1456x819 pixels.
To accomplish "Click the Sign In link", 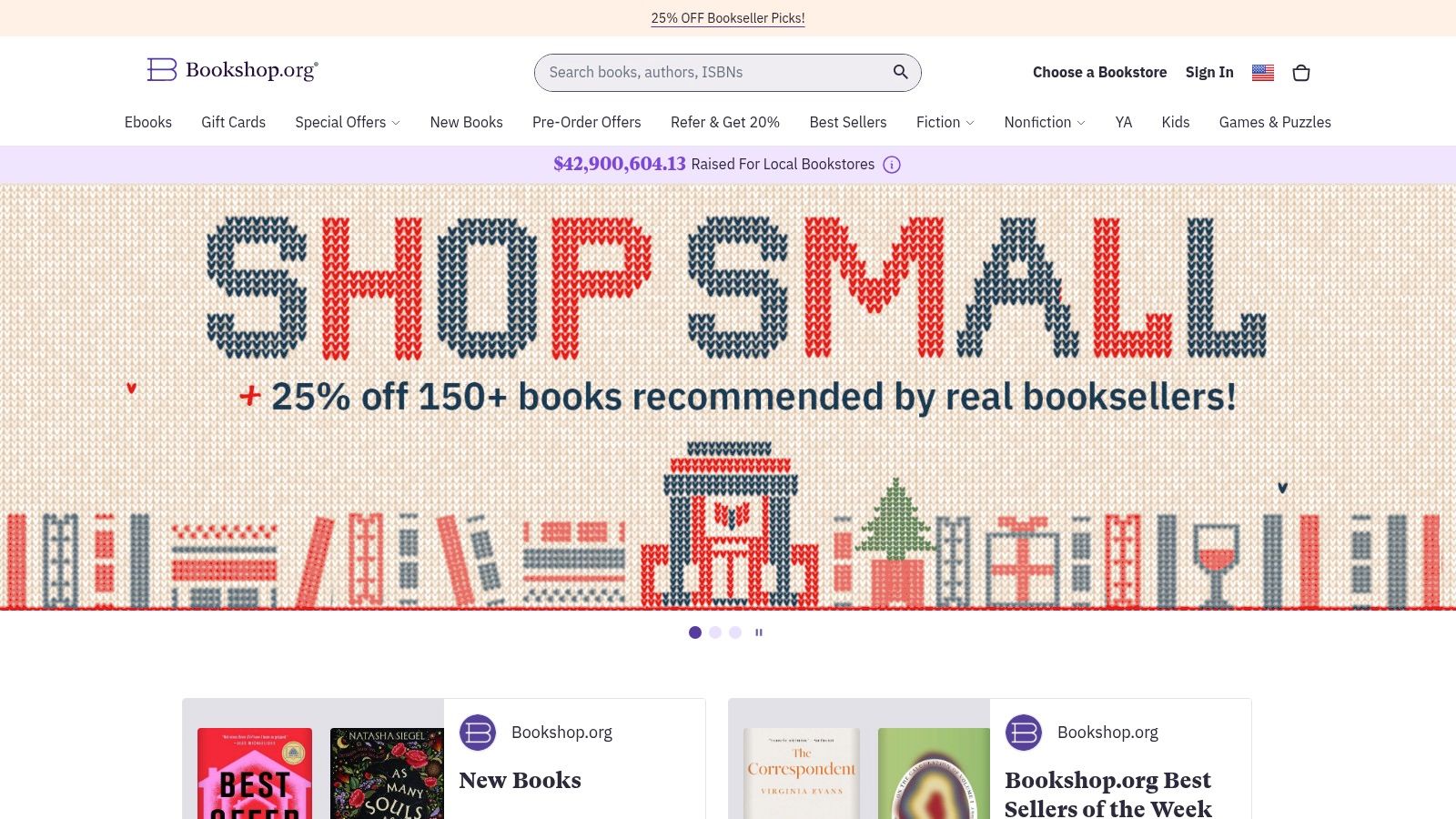I will 1208,72.
